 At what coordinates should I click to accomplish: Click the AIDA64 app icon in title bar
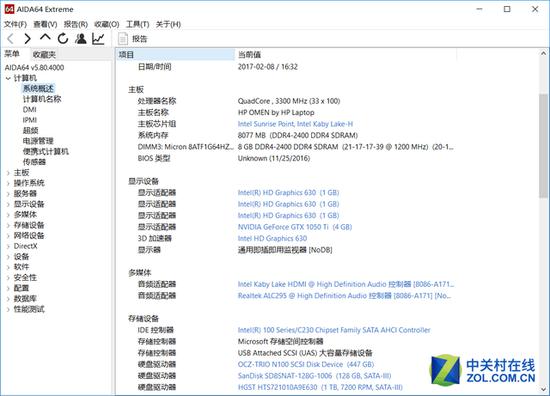9,9
